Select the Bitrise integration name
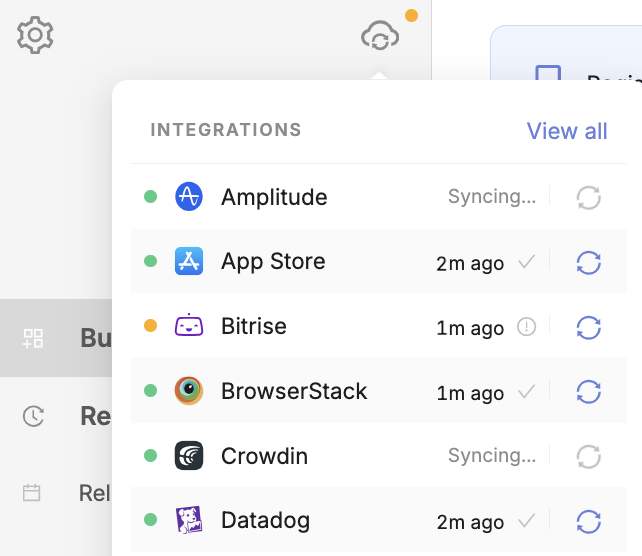642x556 pixels. (254, 326)
